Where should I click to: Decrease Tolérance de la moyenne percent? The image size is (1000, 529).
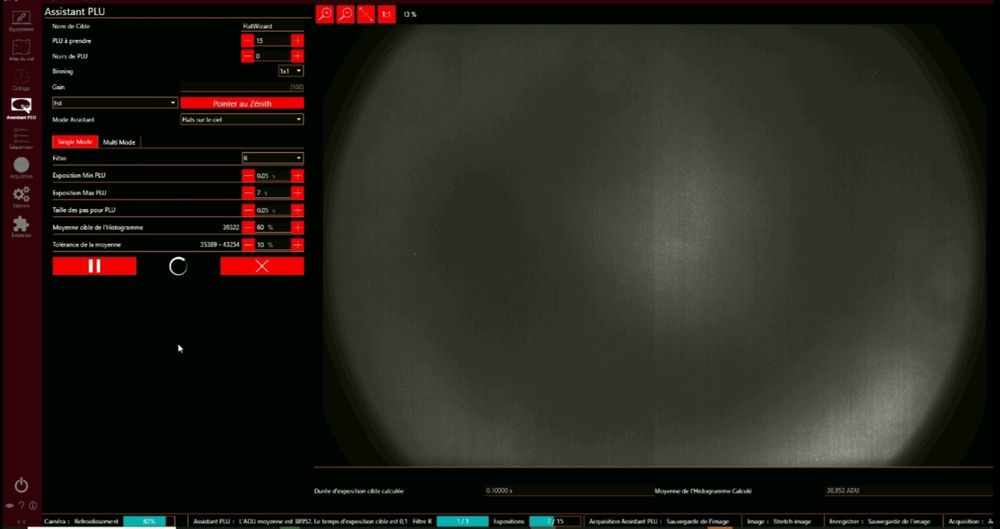coord(248,244)
